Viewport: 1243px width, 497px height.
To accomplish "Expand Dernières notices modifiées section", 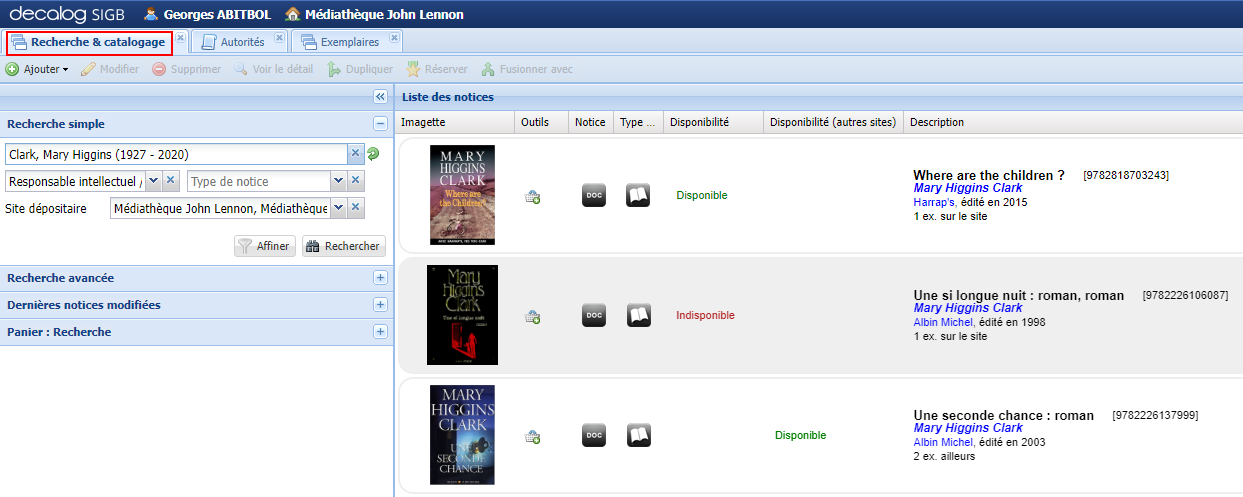I will (380, 305).
